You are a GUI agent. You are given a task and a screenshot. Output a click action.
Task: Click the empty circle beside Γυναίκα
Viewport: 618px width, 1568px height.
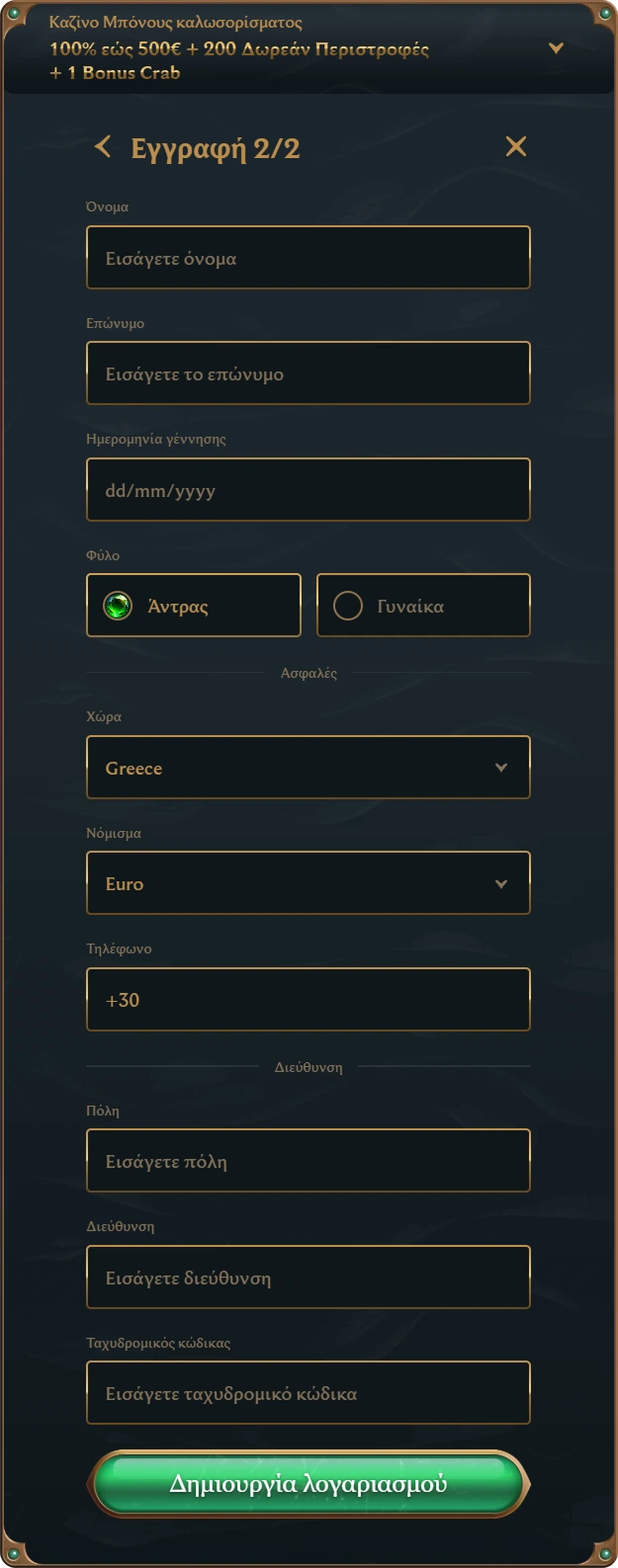tap(348, 606)
